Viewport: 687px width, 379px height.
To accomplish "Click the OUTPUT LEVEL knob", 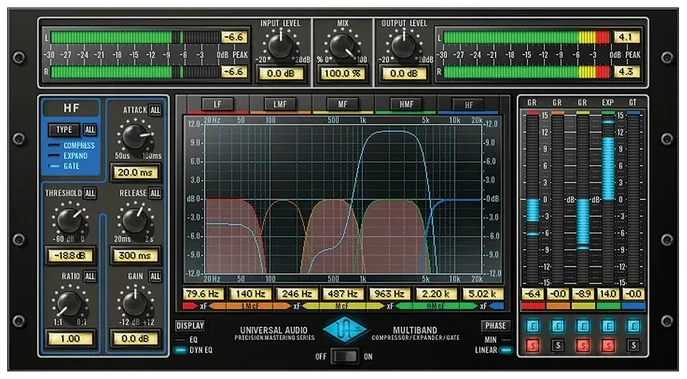I will click(x=404, y=46).
